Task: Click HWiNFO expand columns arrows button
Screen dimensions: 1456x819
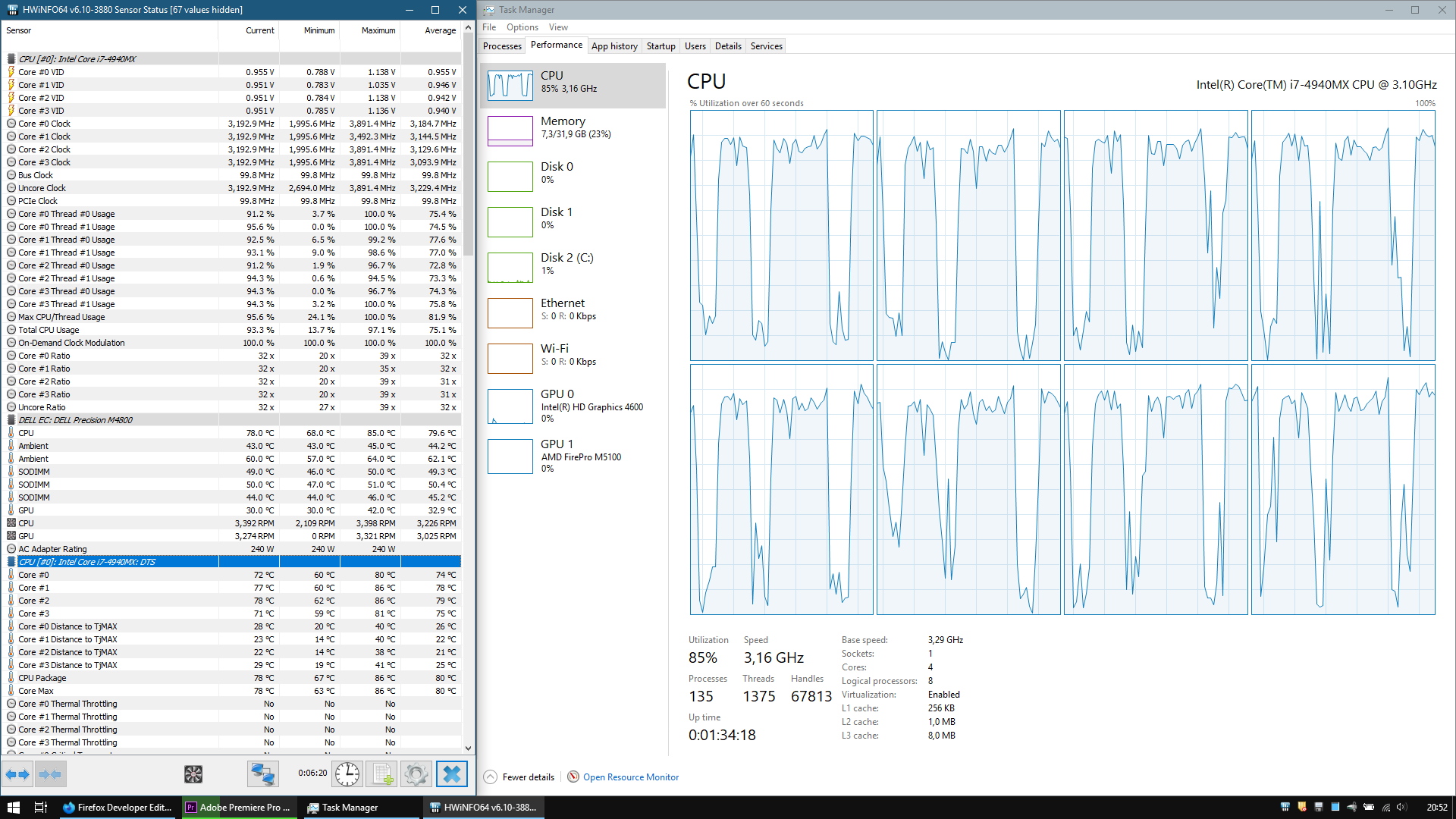Action: (17, 774)
